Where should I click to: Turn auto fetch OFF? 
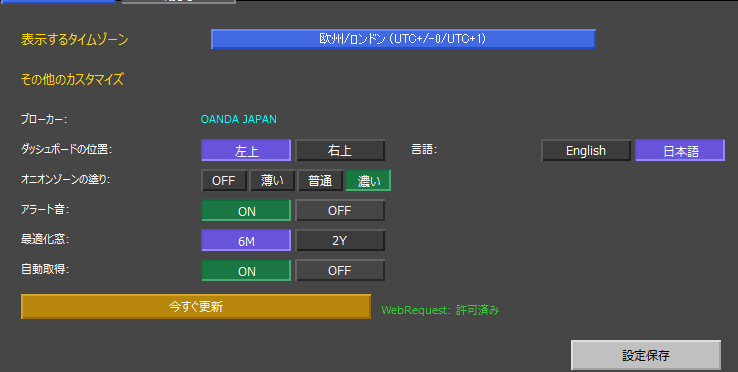(x=340, y=271)
